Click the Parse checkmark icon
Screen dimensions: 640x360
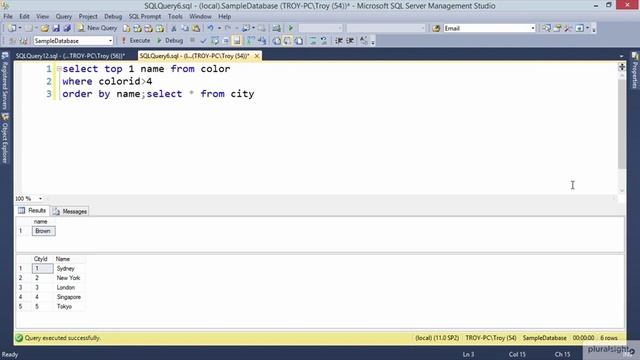point(203,41)
